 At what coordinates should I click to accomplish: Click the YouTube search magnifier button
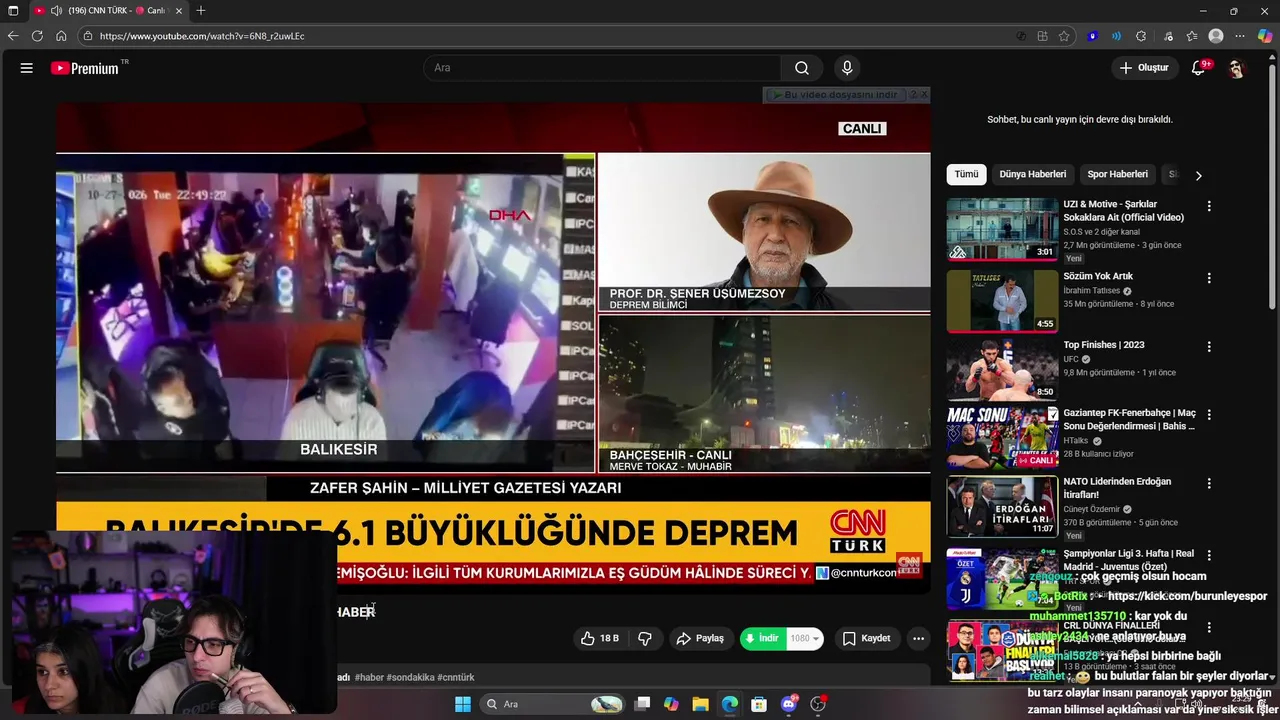802,68
